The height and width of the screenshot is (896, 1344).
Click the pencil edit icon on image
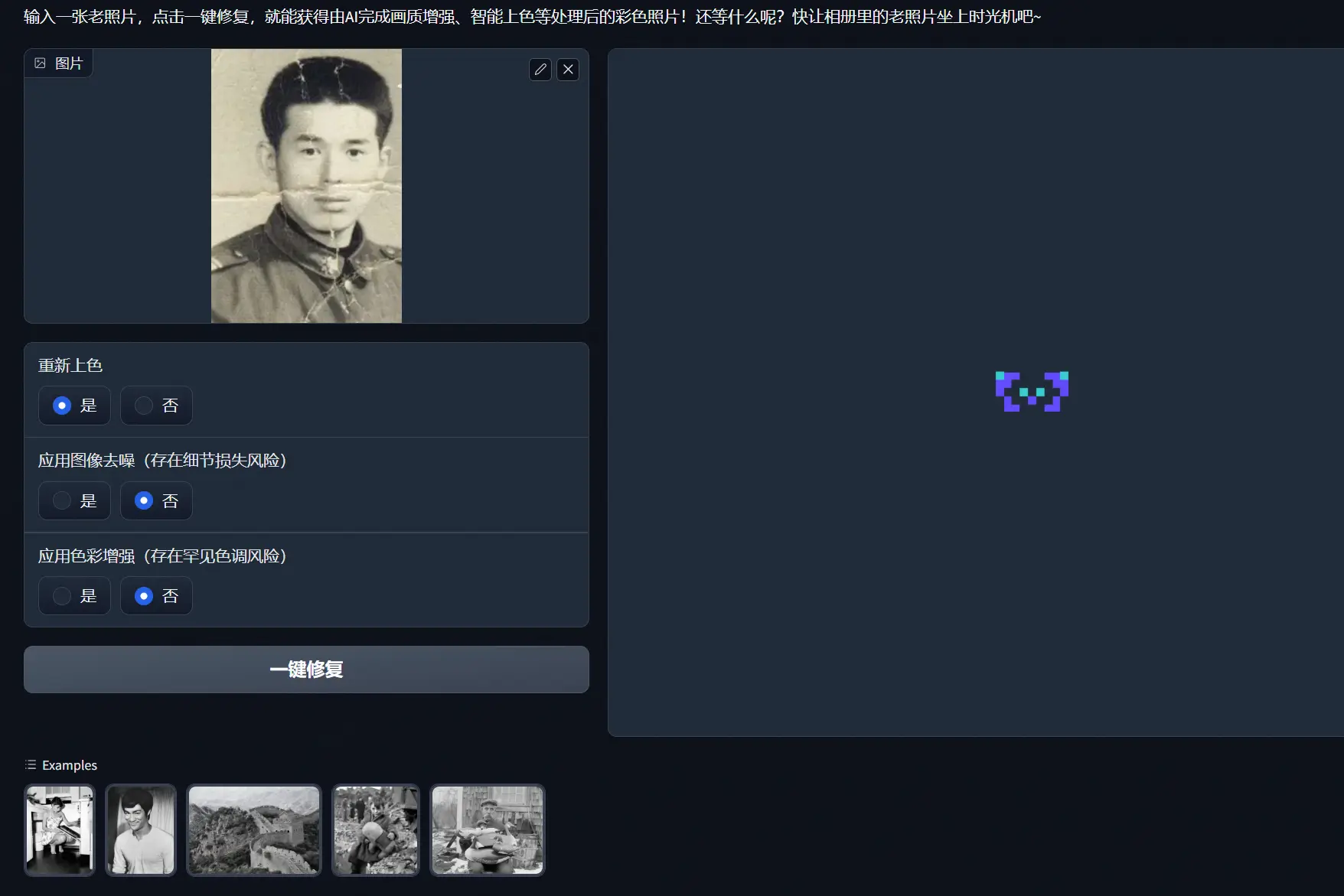(540, 70)
